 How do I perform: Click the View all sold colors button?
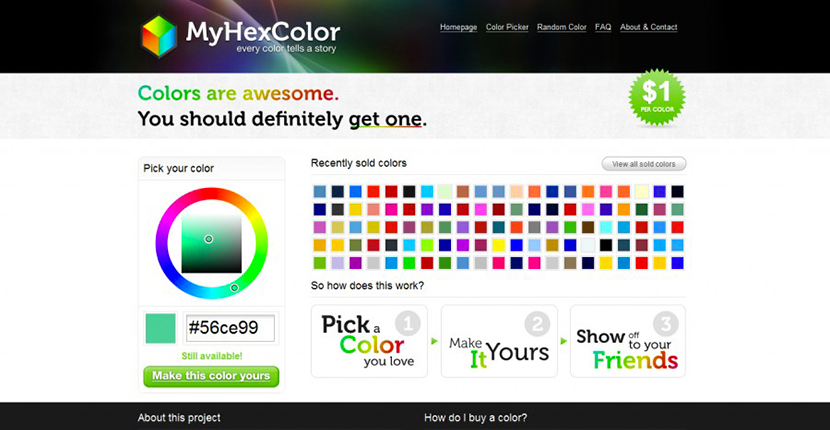644,164
